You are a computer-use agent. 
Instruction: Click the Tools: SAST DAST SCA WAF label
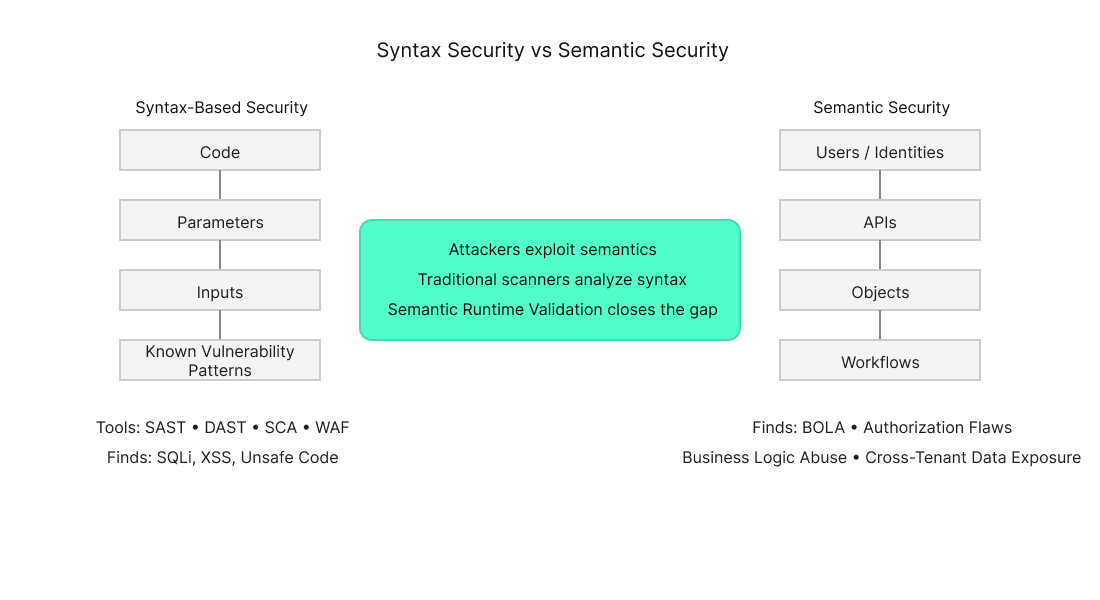tap(223, 427)
